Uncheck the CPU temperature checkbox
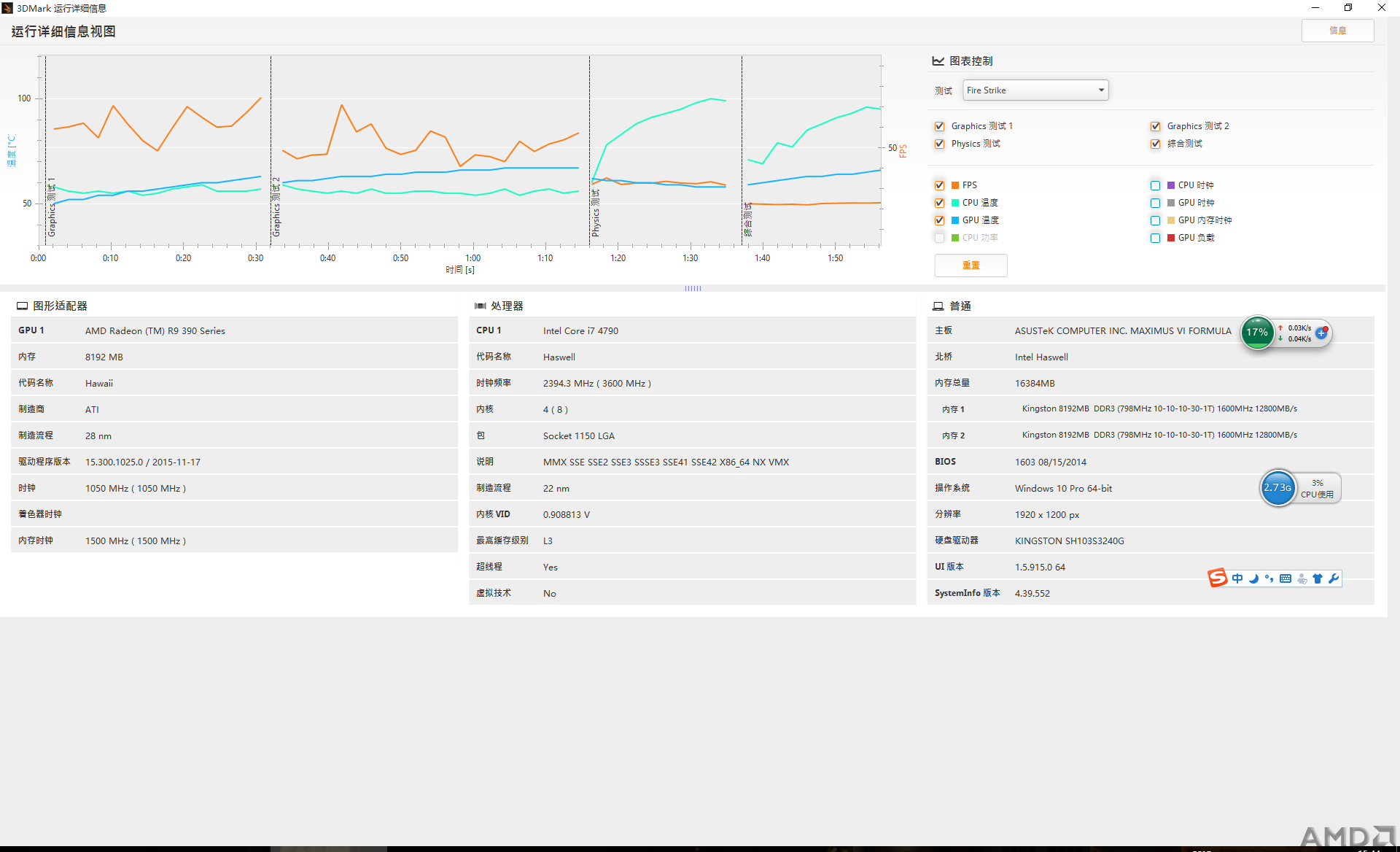This screenshot has height=852, width=1400. click(939, 203)
